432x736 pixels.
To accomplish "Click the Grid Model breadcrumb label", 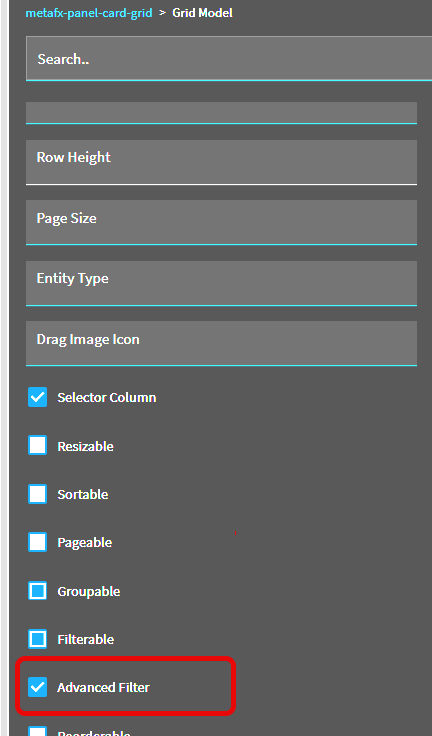I will point(202,13).
